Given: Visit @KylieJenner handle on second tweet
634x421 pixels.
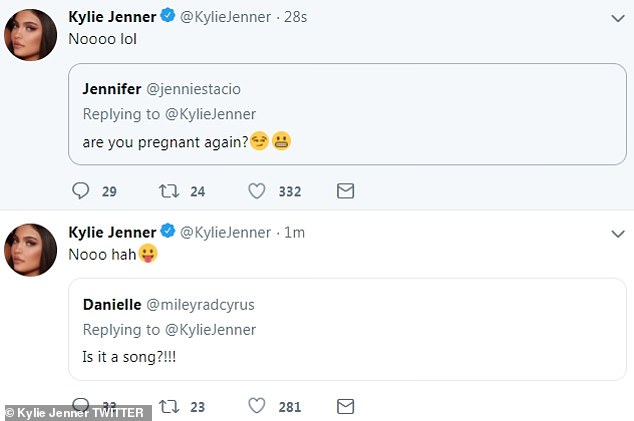Looking at the screenshot, I should (225, 232).
